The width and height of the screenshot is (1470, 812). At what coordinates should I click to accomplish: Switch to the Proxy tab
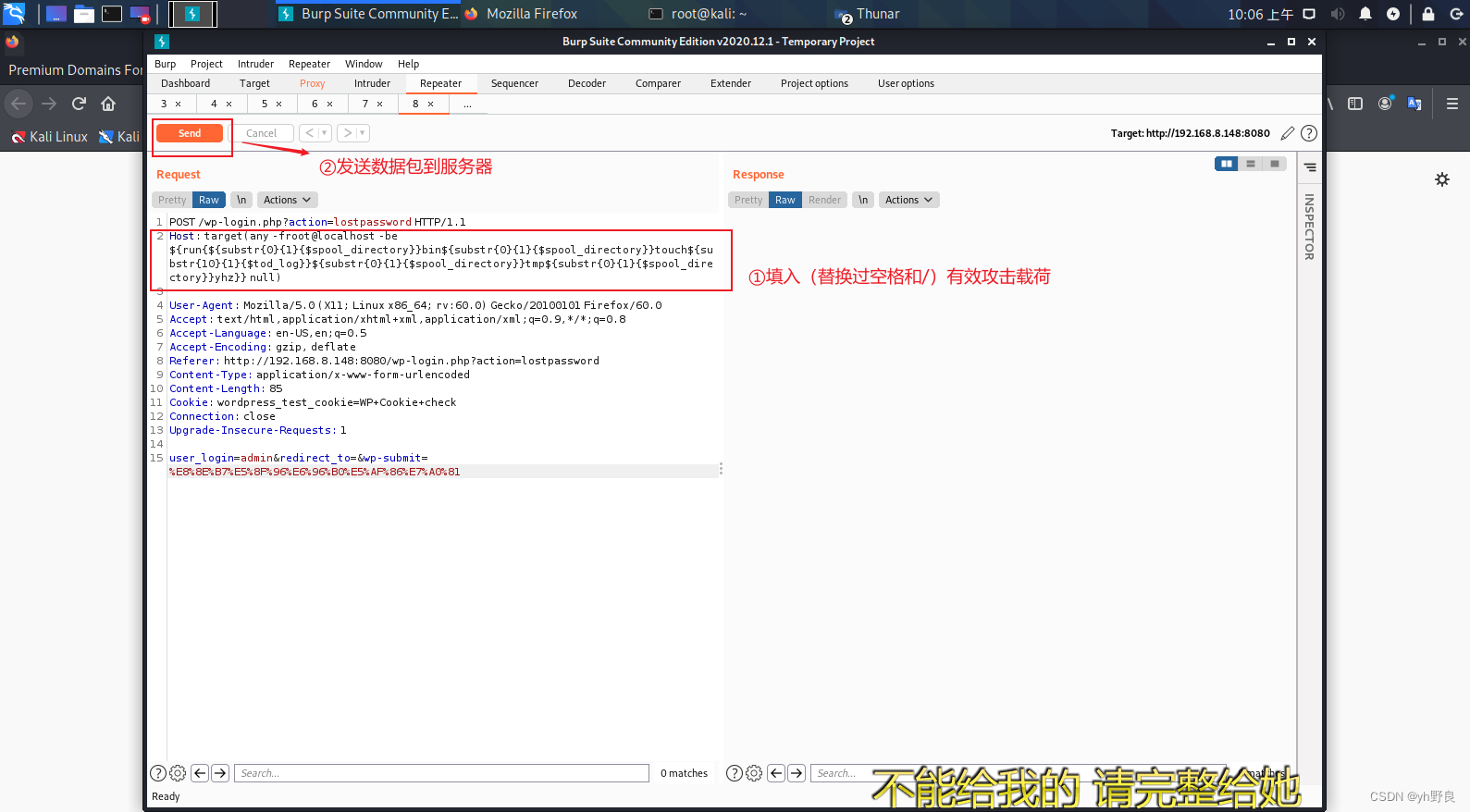tap(312, 83)
